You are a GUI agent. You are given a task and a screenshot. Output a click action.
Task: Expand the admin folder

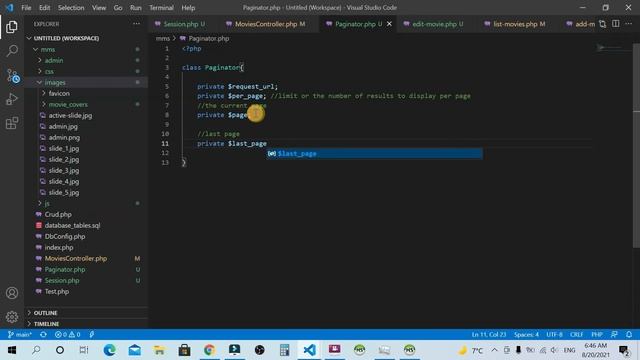(x=54, y=60)
